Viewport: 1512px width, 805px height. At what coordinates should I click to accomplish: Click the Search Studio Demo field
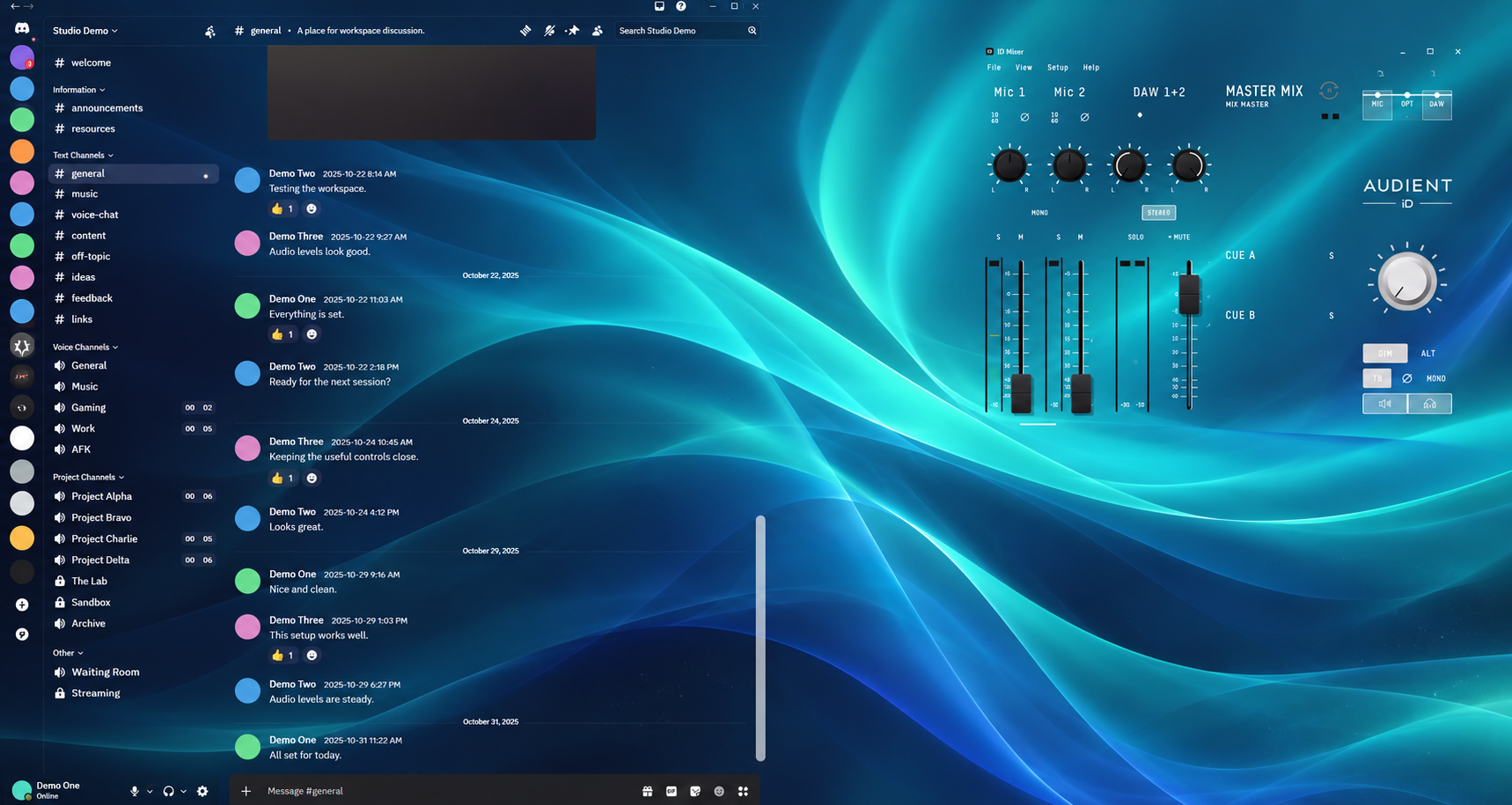tap(687, 31)
